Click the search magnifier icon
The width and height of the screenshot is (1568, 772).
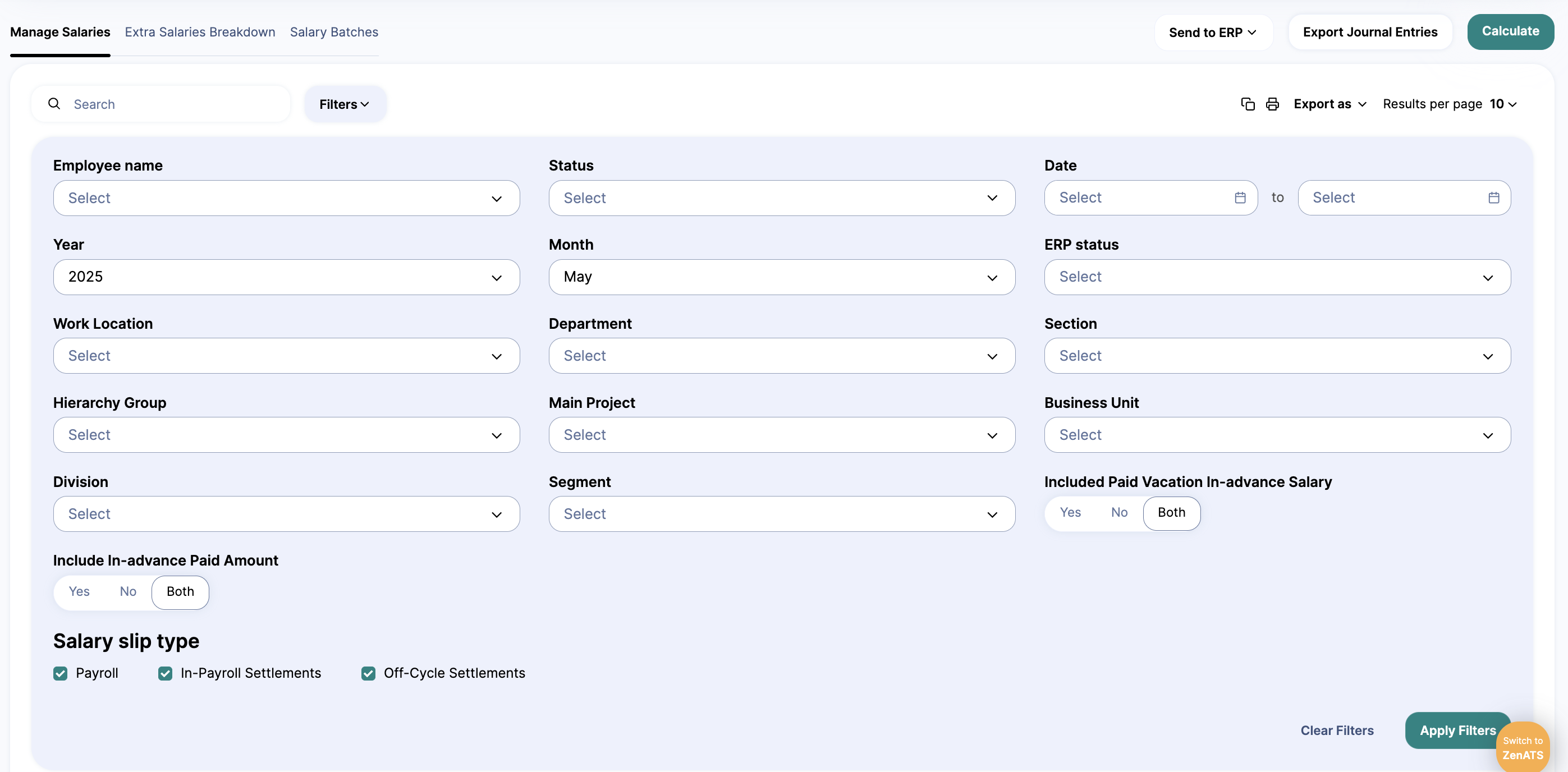click(54, 104)
